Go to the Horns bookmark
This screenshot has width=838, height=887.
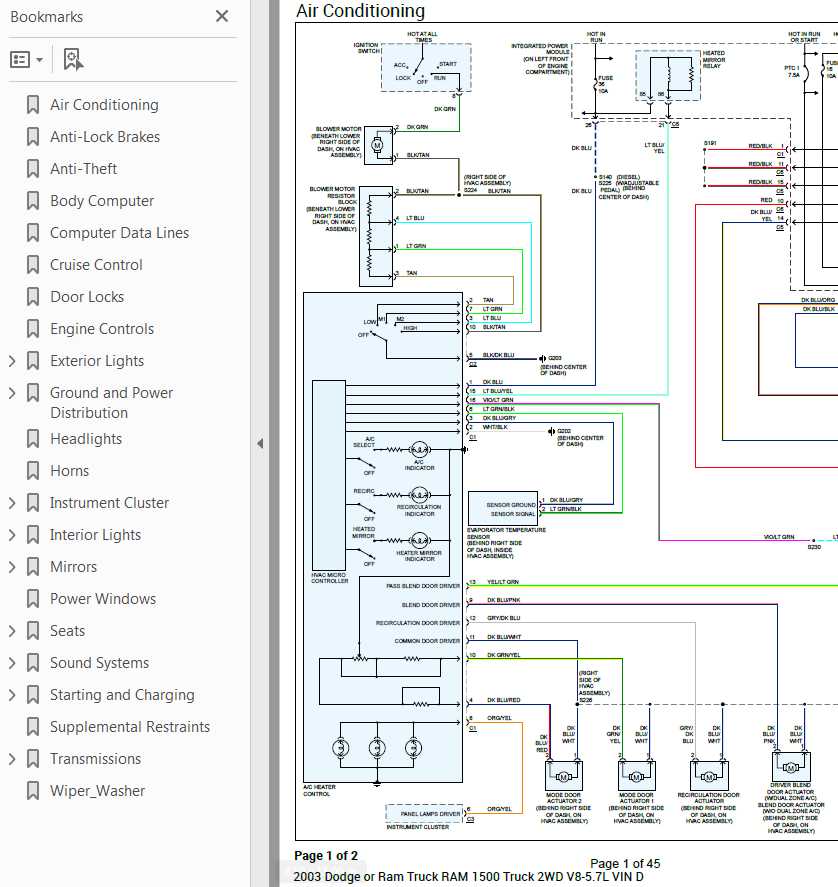[69, 471]
